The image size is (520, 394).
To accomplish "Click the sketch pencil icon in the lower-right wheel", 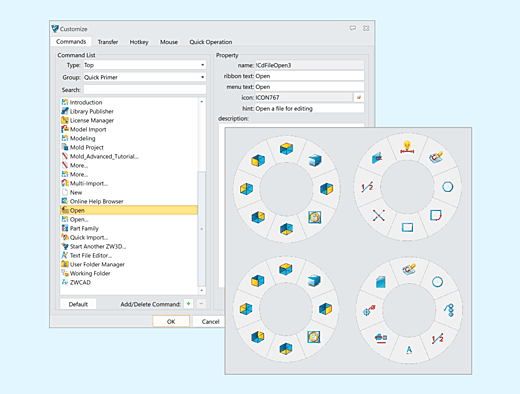I will pos(409,269).
